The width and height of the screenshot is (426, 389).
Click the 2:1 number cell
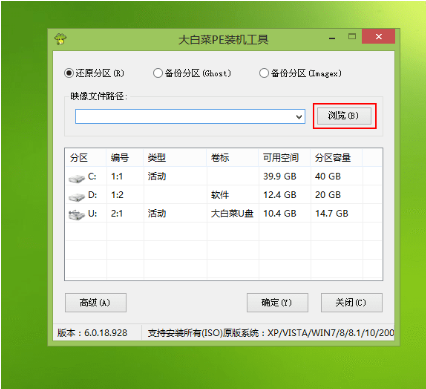[117, 213]
